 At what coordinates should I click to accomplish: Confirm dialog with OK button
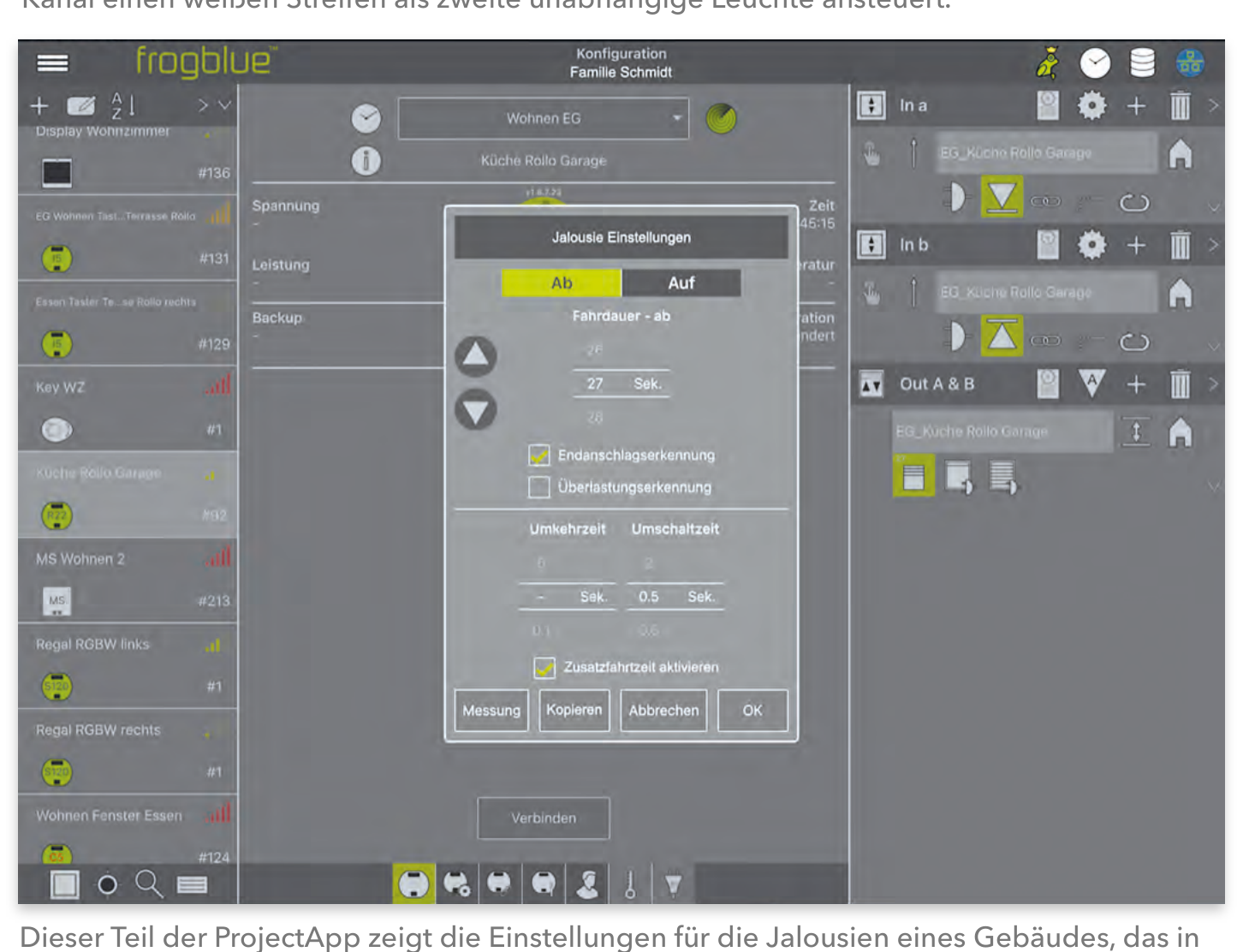(x=752, y=711)
